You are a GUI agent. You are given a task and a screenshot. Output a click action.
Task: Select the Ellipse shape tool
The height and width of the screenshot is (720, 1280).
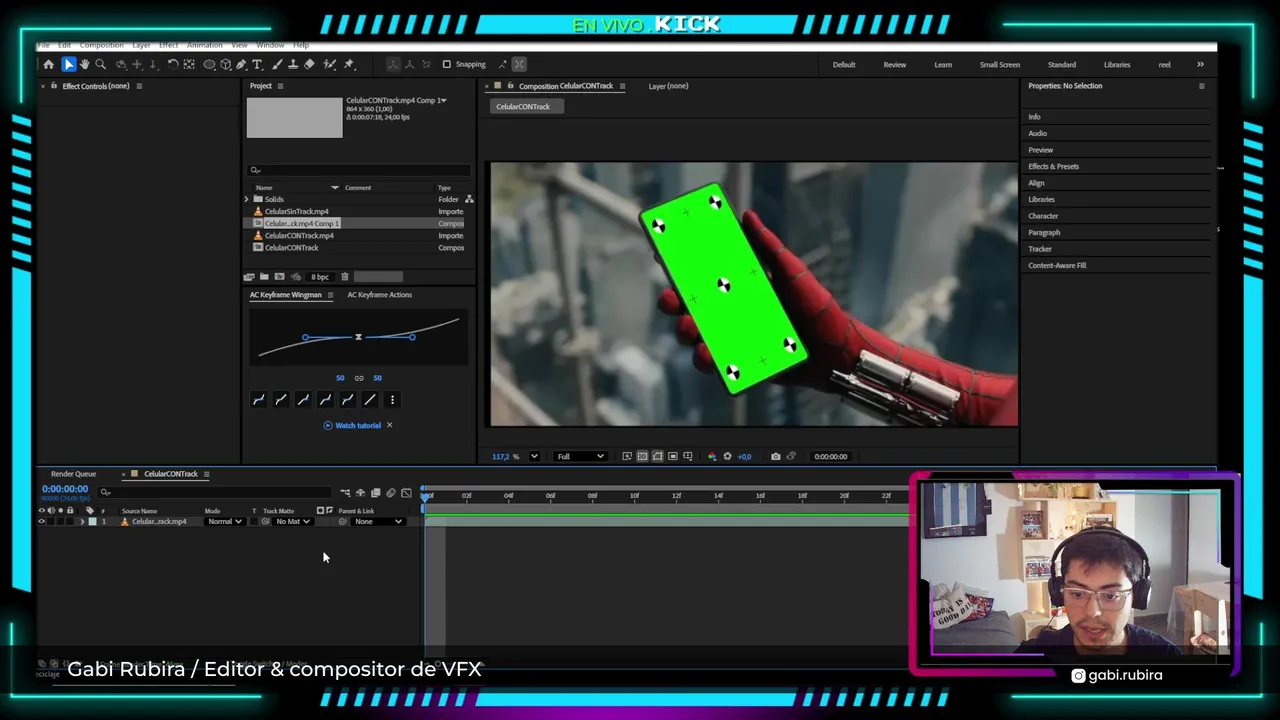coord(209,64)
